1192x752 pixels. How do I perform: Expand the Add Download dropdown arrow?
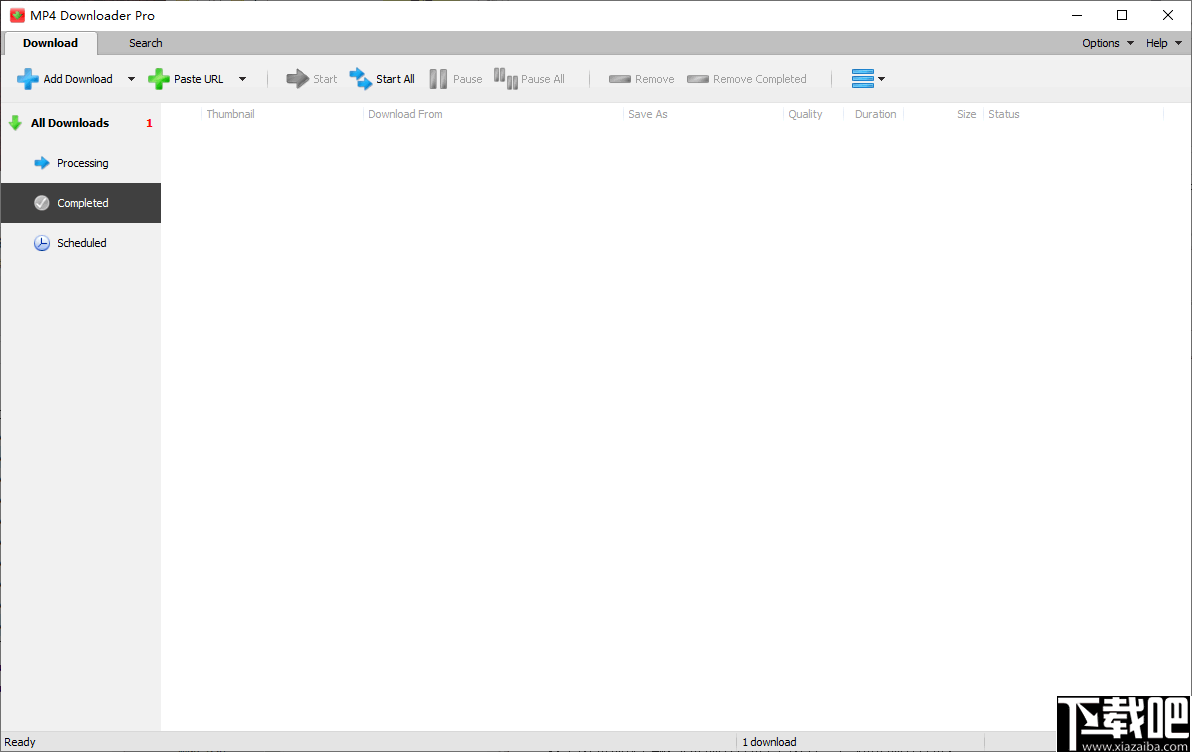tap(131, 79)
